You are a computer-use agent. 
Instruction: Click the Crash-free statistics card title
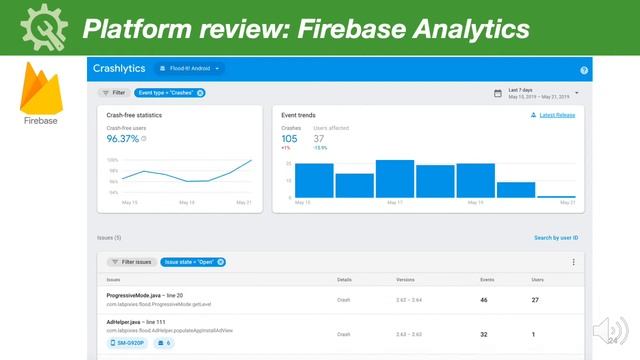[x=134, y=115]
